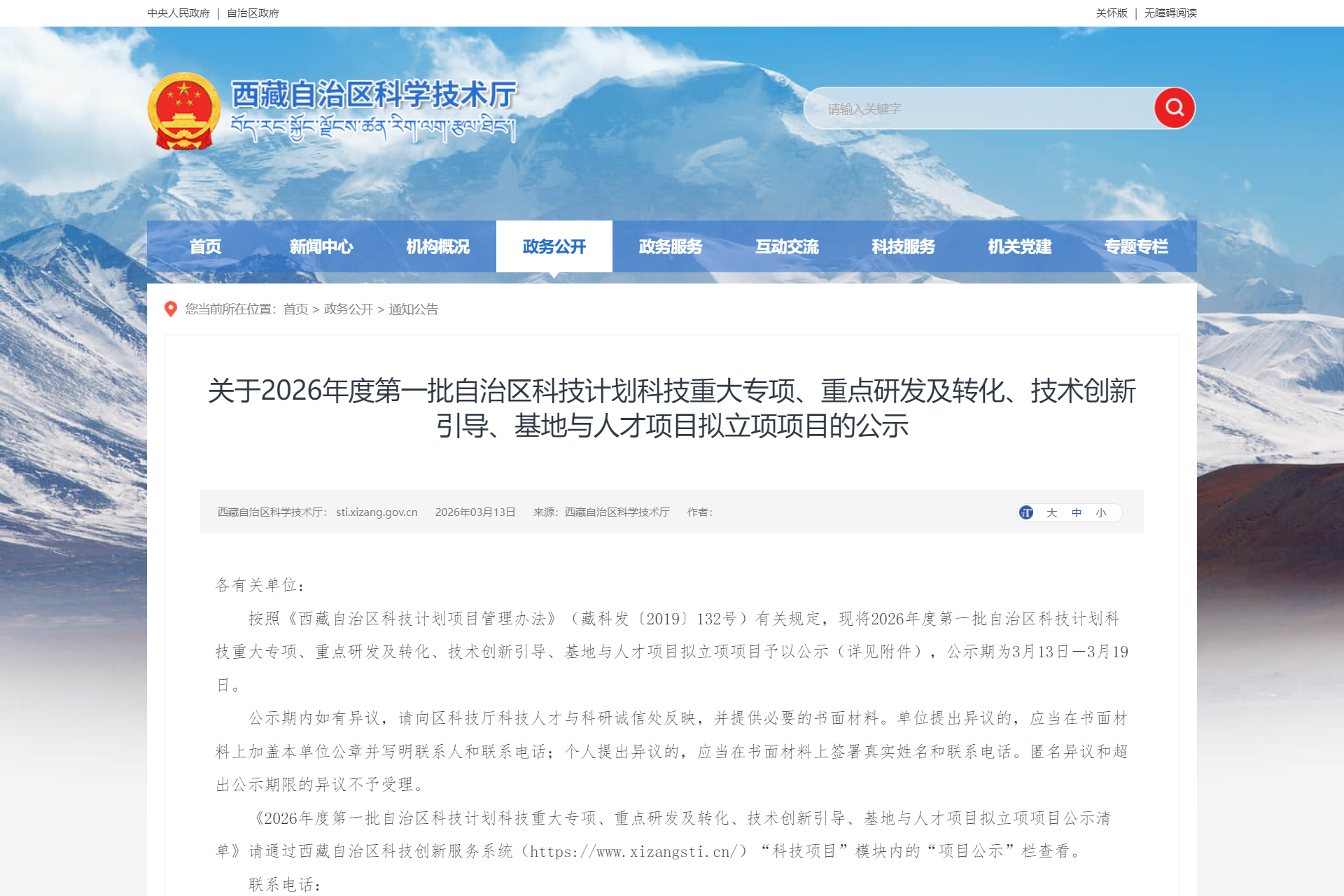Open the 新闻中心 navigation menu
Image resolution: width=1344 pixels, height=896 pixels.
pos(321,246)
